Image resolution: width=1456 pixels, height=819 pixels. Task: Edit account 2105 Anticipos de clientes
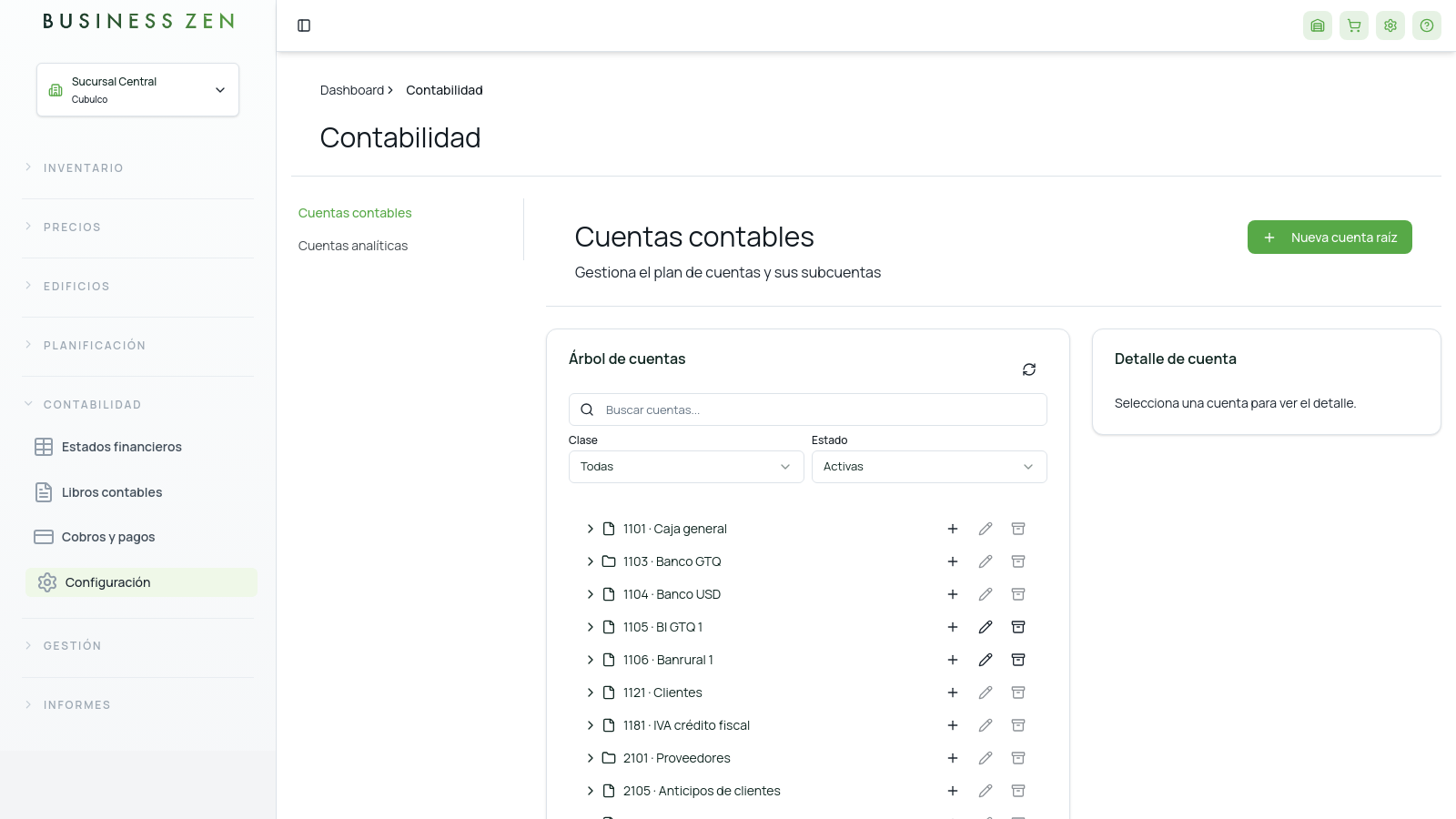coord(986,791)
